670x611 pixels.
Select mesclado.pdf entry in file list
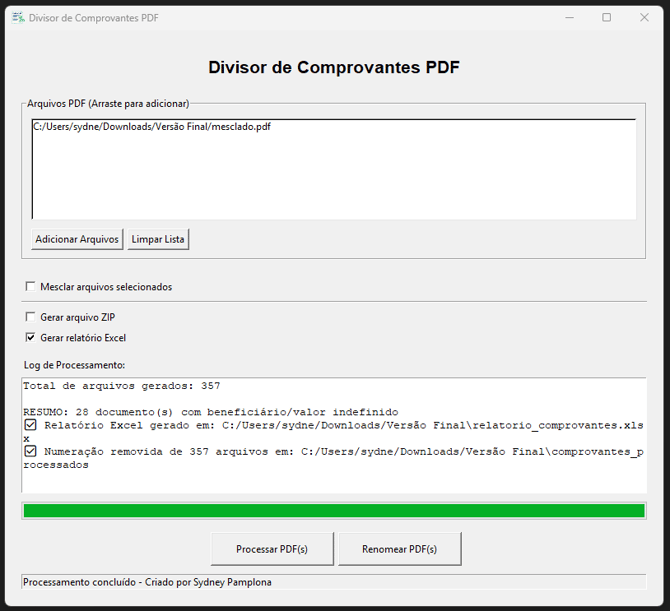tap(152, 126)
